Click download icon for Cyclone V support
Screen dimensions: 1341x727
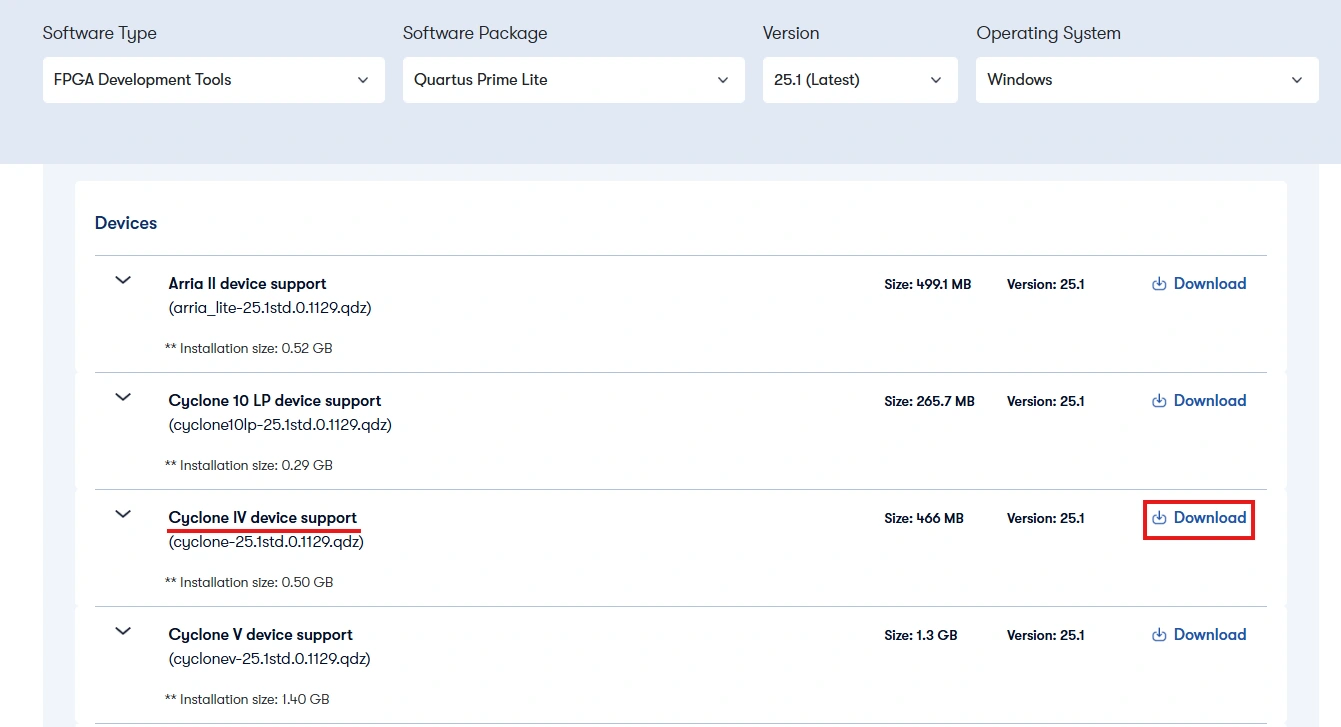tap(1159, 635)
